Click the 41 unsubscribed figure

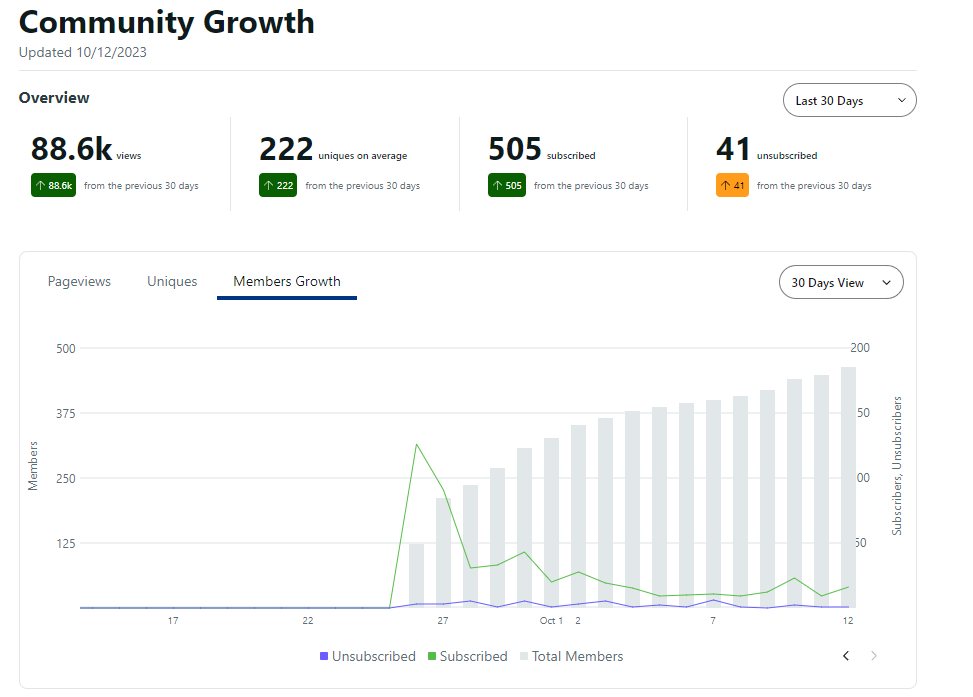pyautogui.click(x=733, y=149)
